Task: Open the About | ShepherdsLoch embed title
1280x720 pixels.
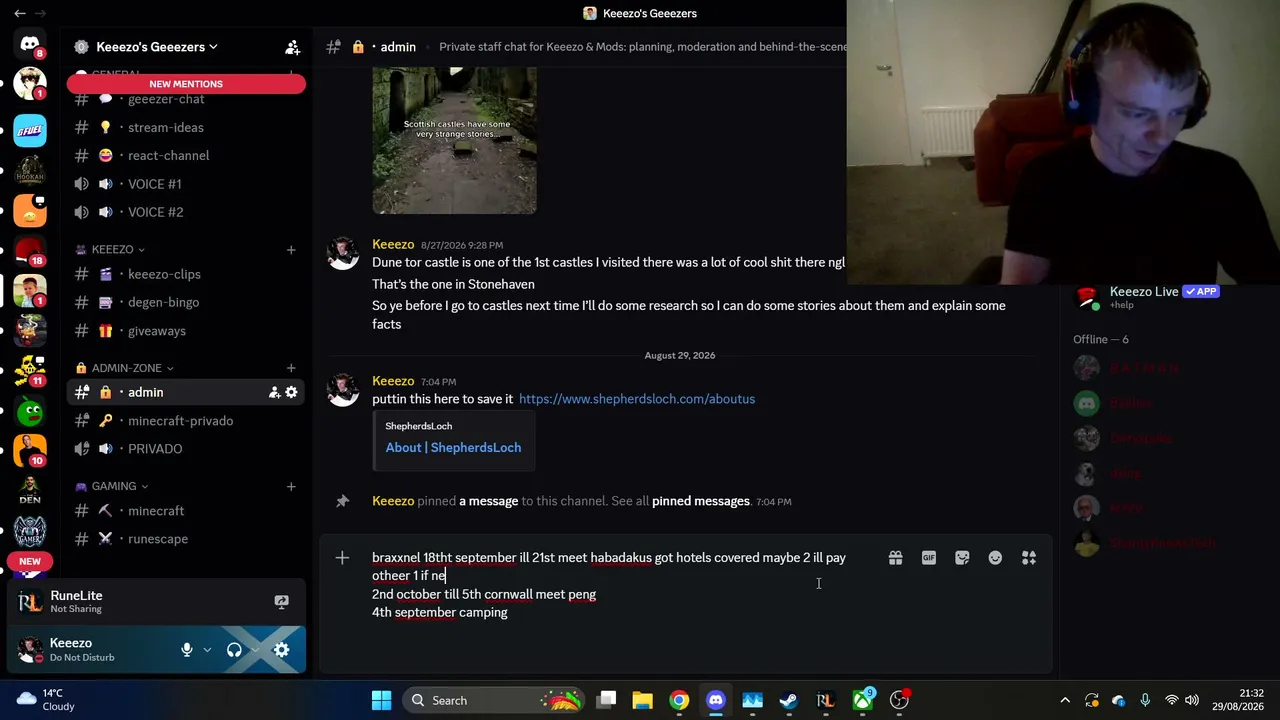Action: point(453,448)
